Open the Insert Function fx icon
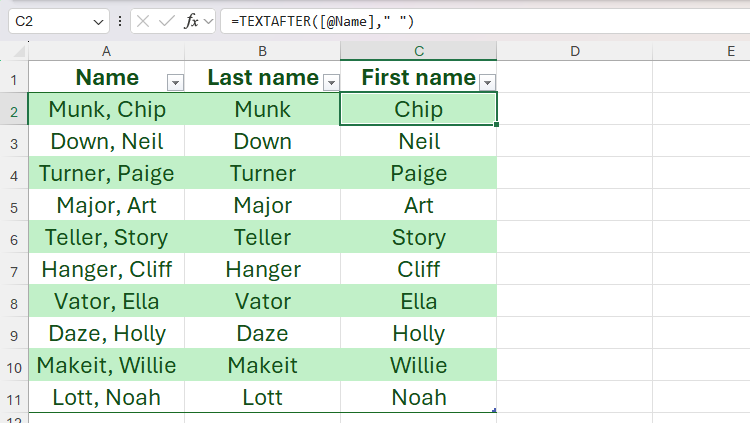This screenshot has height=423, width=750. [x=191, y=21]
